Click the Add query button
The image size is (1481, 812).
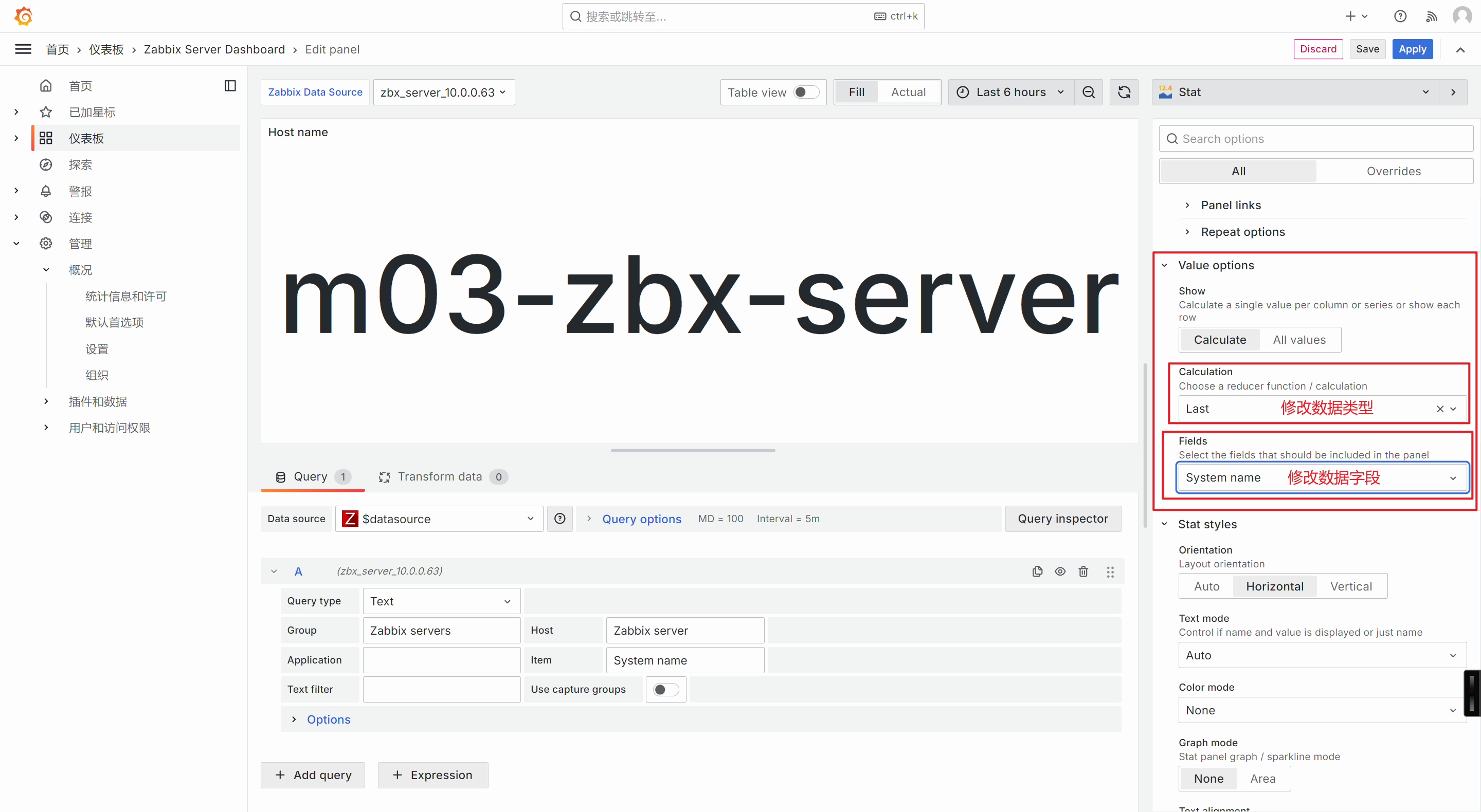tap(313, 774)
